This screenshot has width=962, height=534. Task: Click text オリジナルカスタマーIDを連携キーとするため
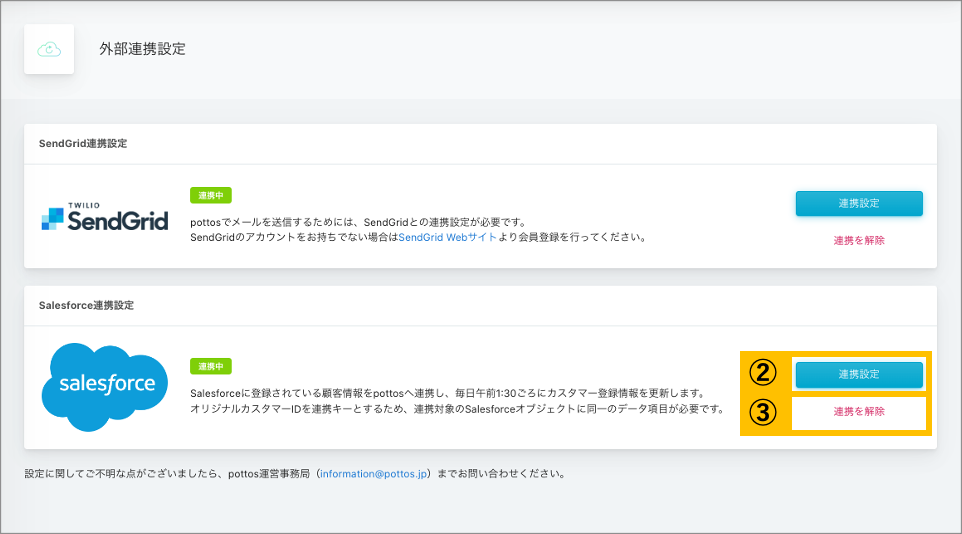[x=298, y=409]
